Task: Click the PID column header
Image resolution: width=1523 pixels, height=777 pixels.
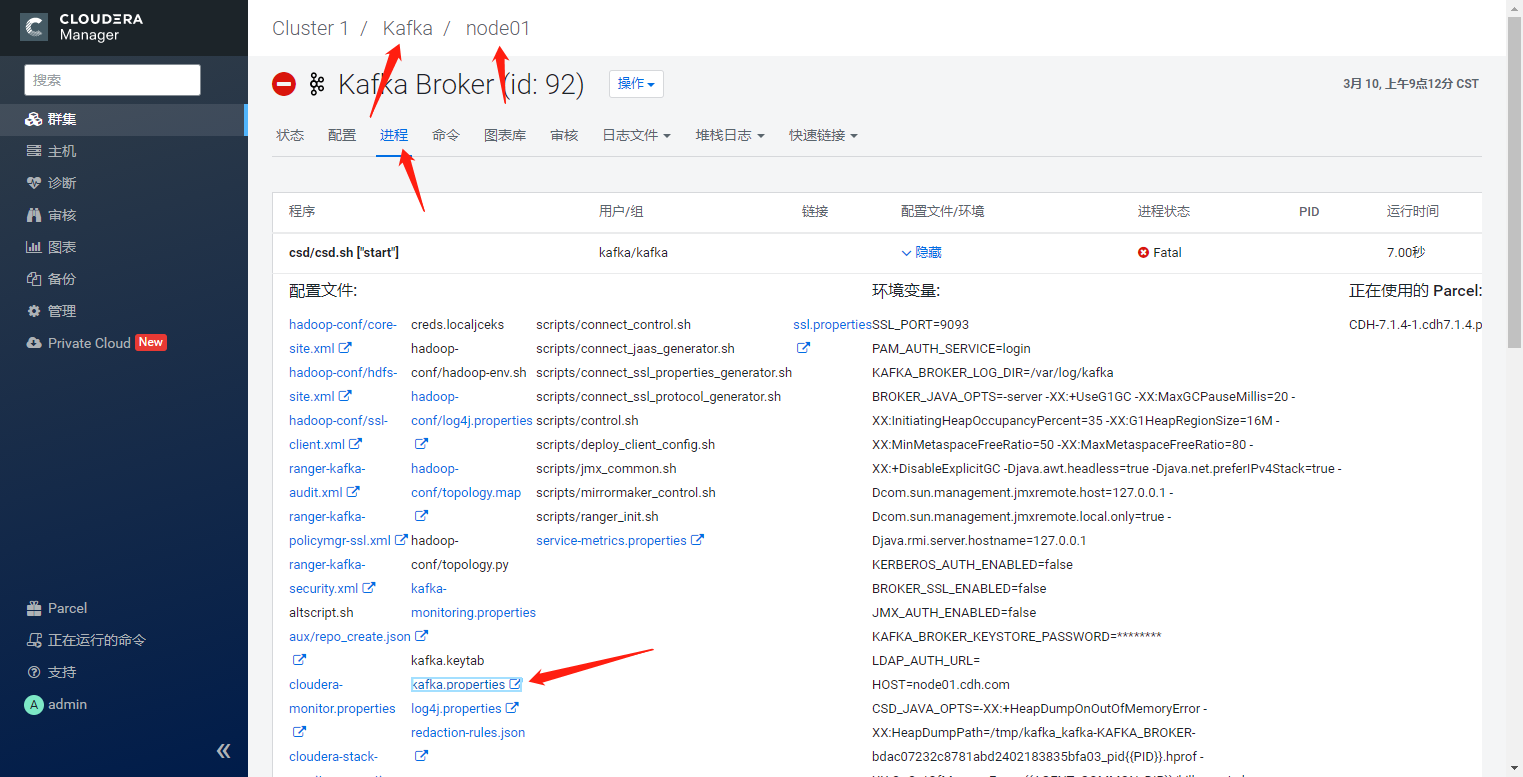Action: pos(1309,212)
